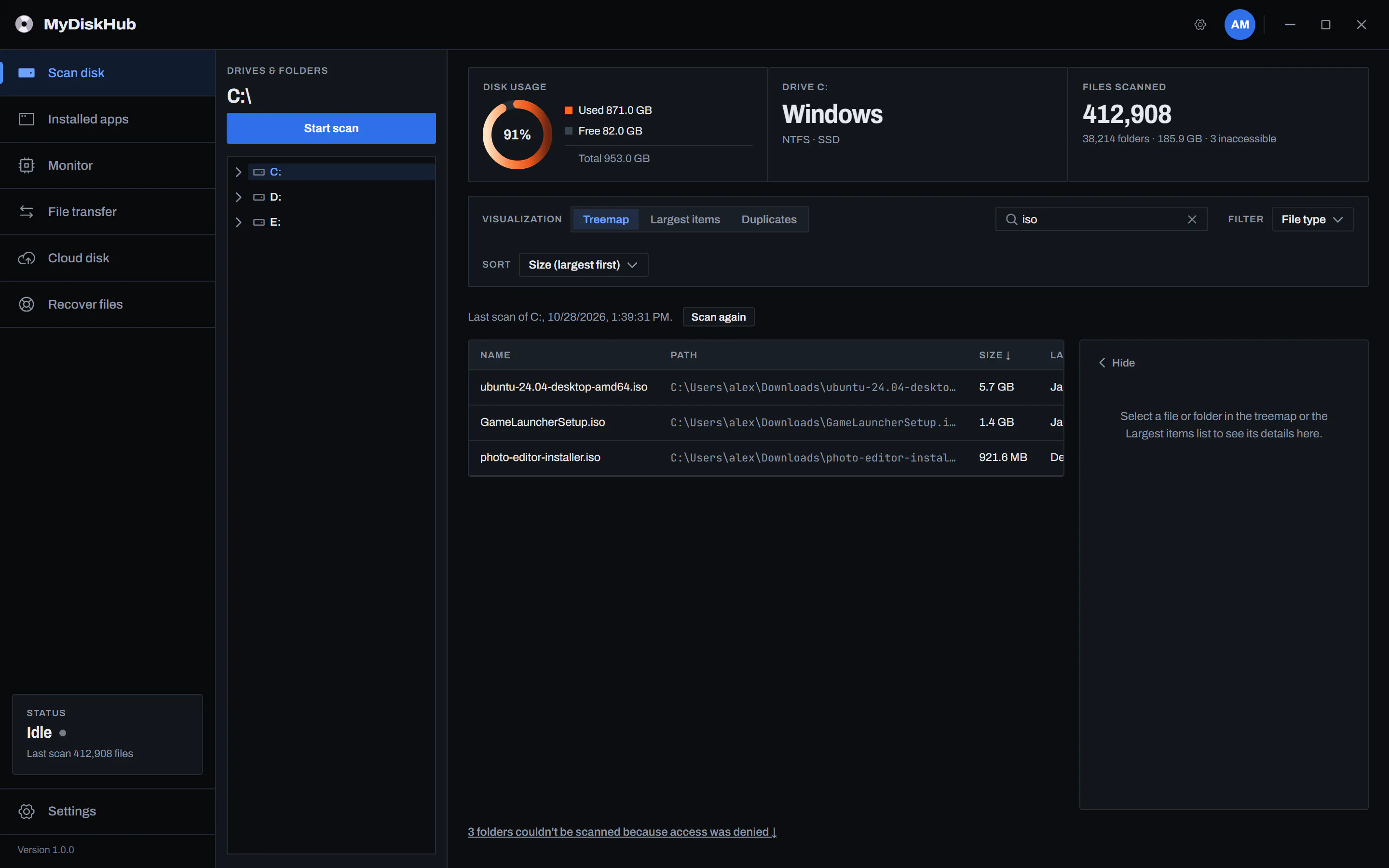Open settings gear icon in title bar

pyautogui.click(x=1200, y=25)
